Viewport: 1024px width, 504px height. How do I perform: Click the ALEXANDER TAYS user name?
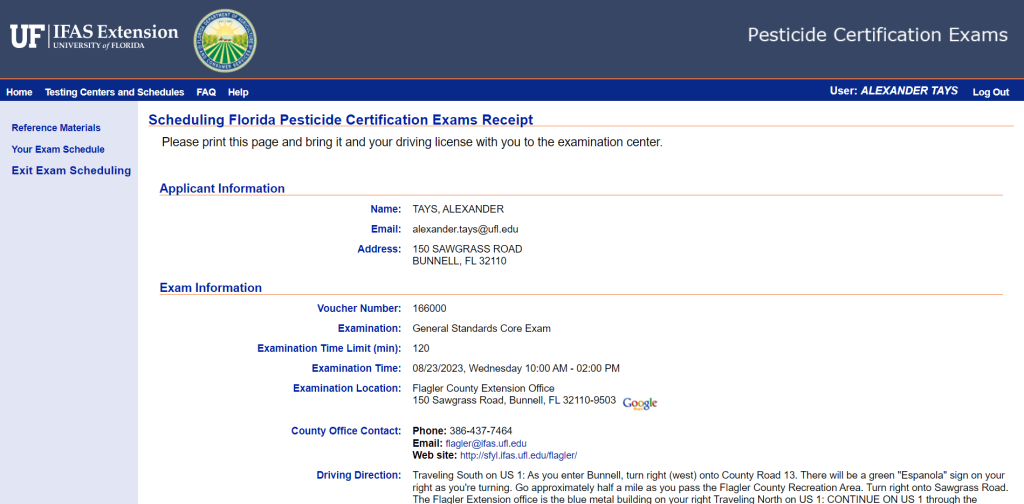[909, 91]
